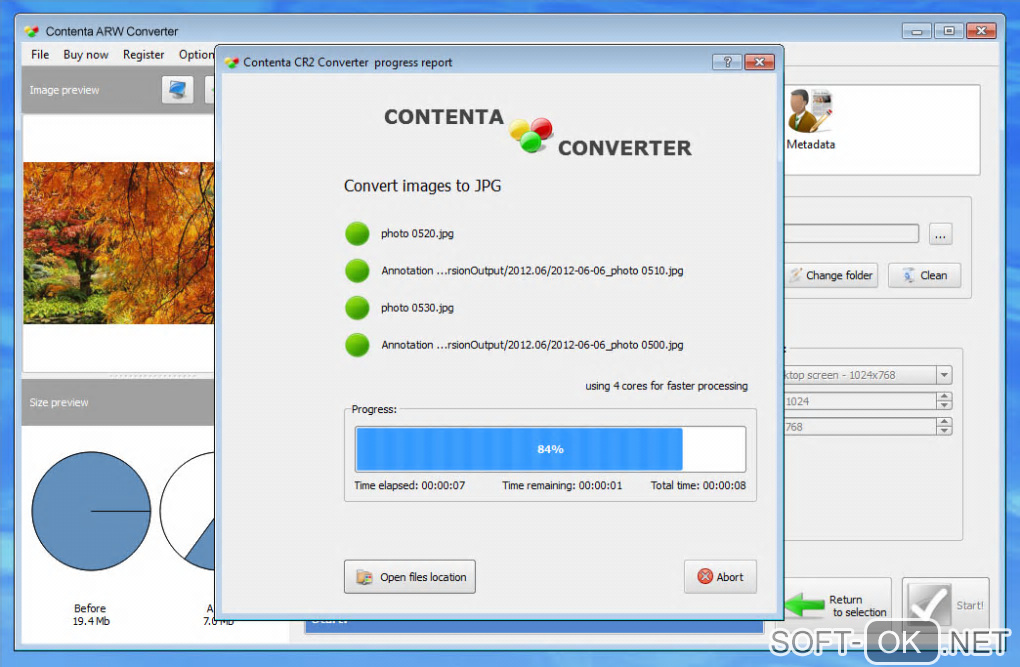The height and width of the screenshot is (667, 1020).
Task: Click the Open files location button
Action: coord(410,577)
